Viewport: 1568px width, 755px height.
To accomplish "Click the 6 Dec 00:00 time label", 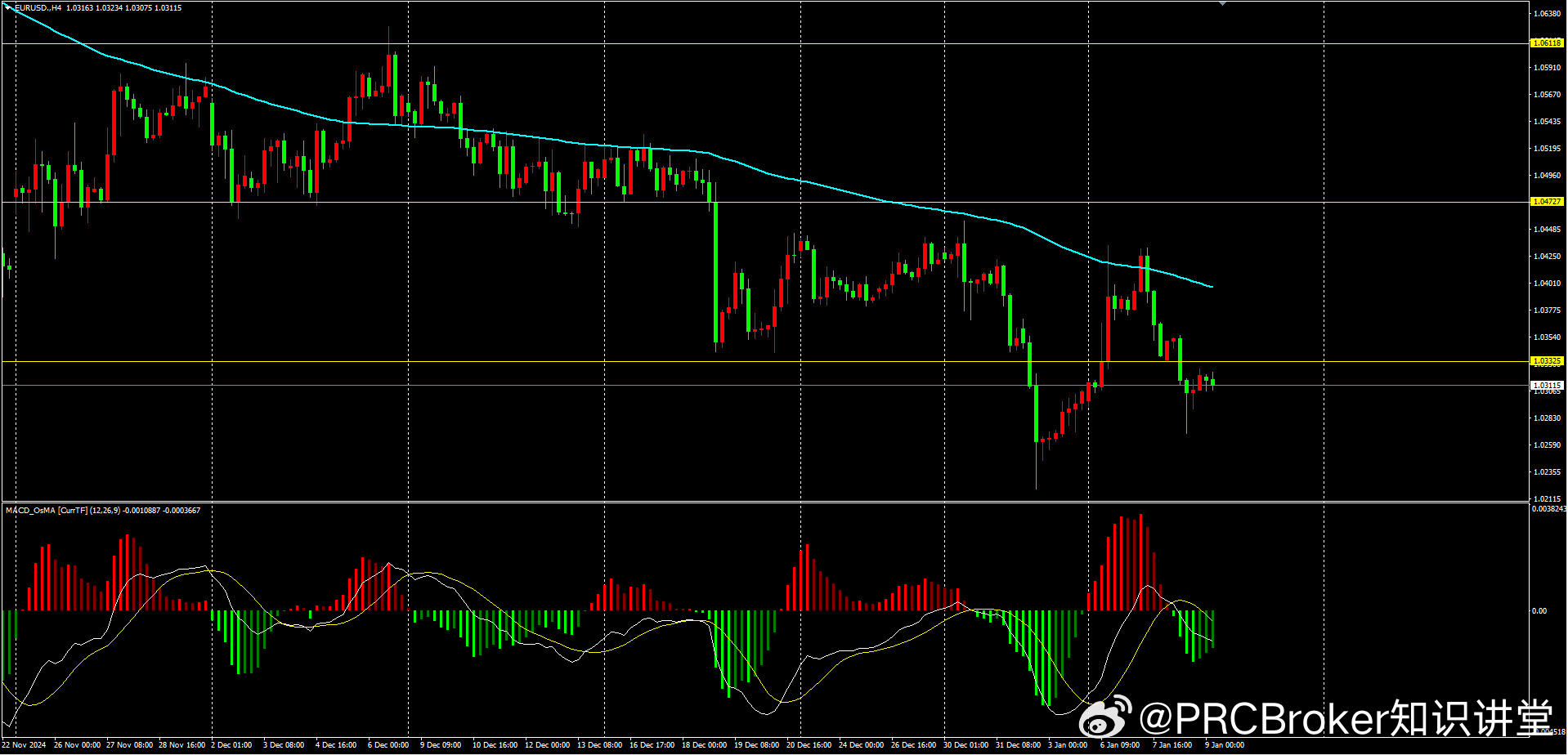I will coord(388,745).
